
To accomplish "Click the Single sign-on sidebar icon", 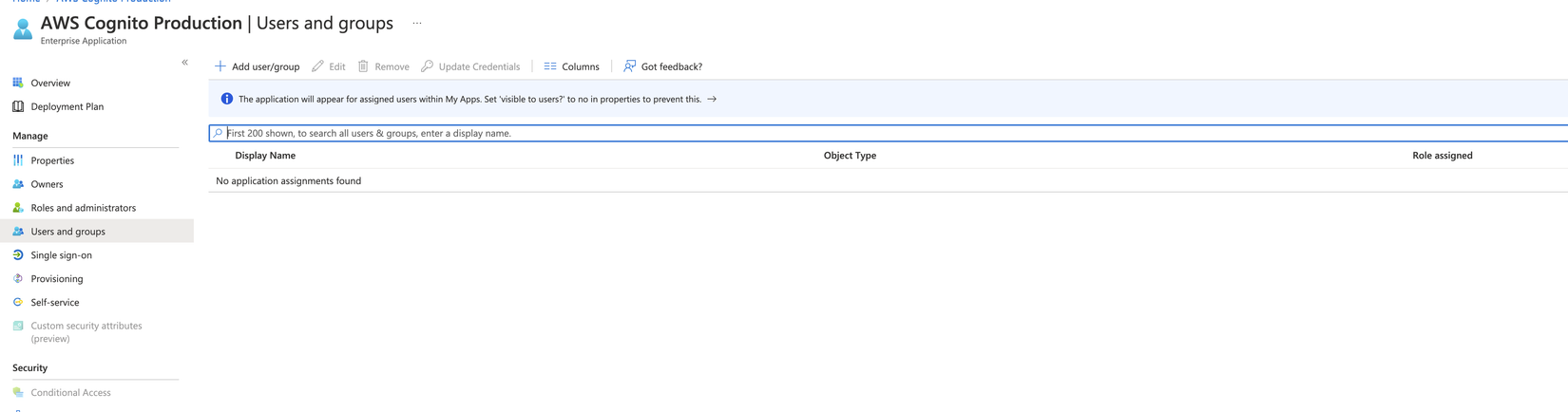I will click(18, 255).
